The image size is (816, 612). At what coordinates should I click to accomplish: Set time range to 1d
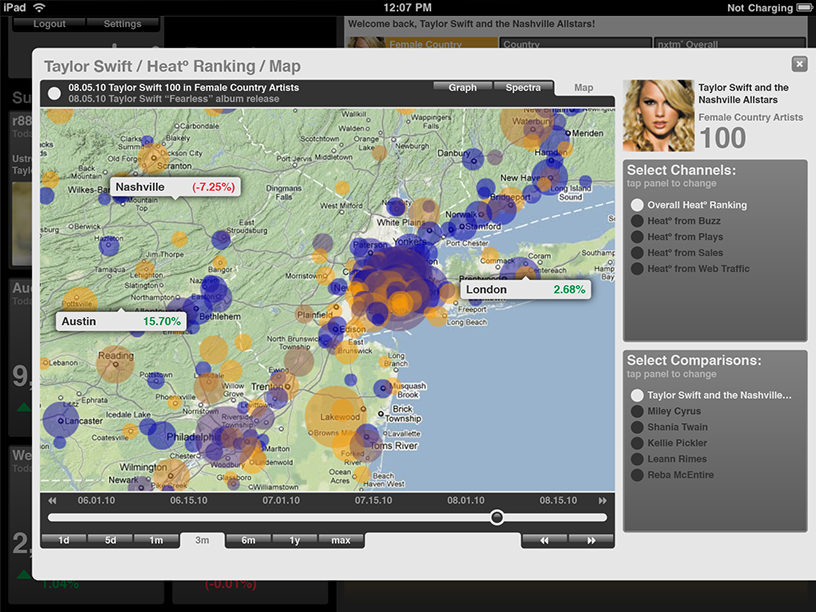click(64, 540)
